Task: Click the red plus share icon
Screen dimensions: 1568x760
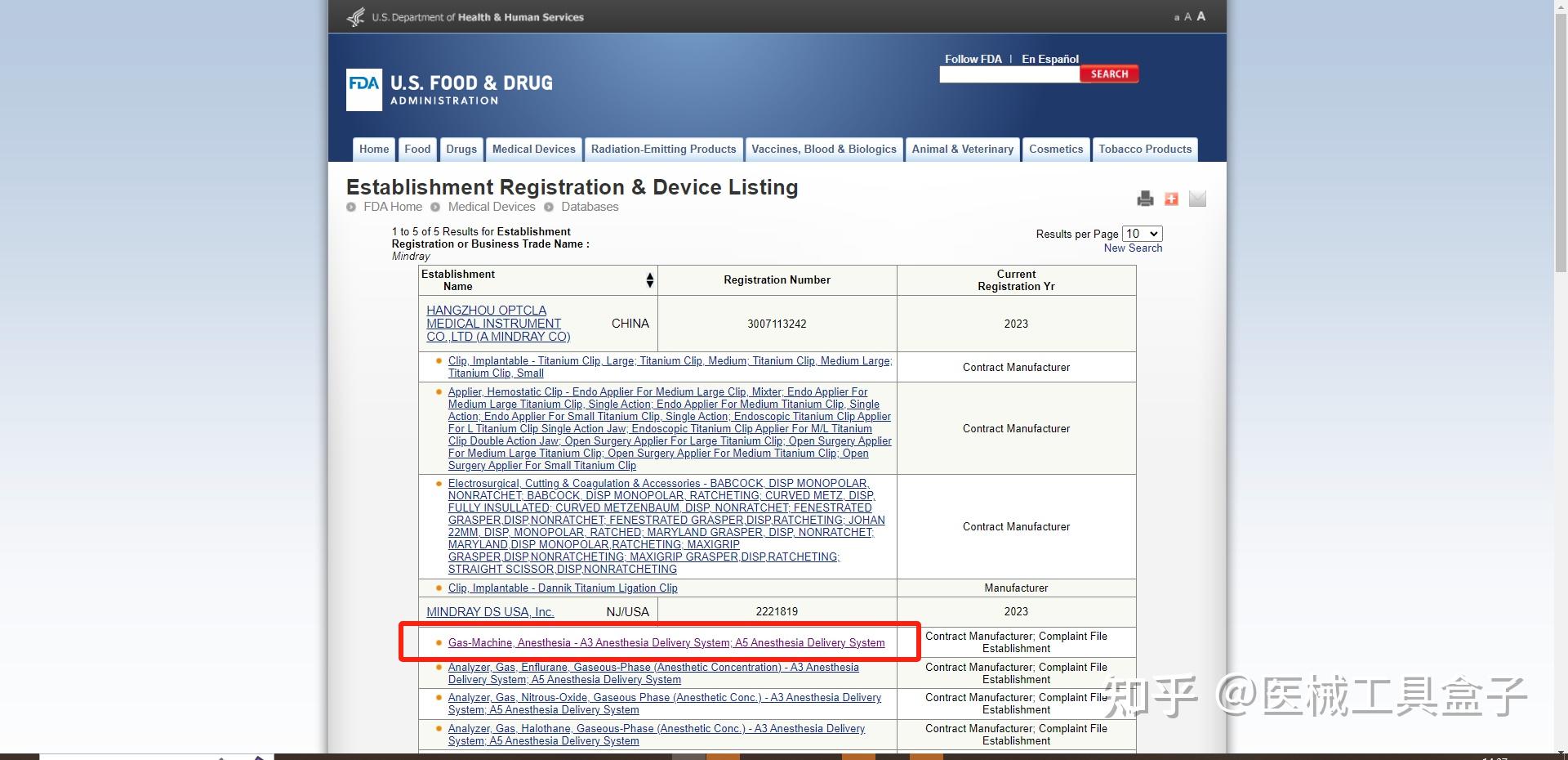Action: click(1171, 199)
